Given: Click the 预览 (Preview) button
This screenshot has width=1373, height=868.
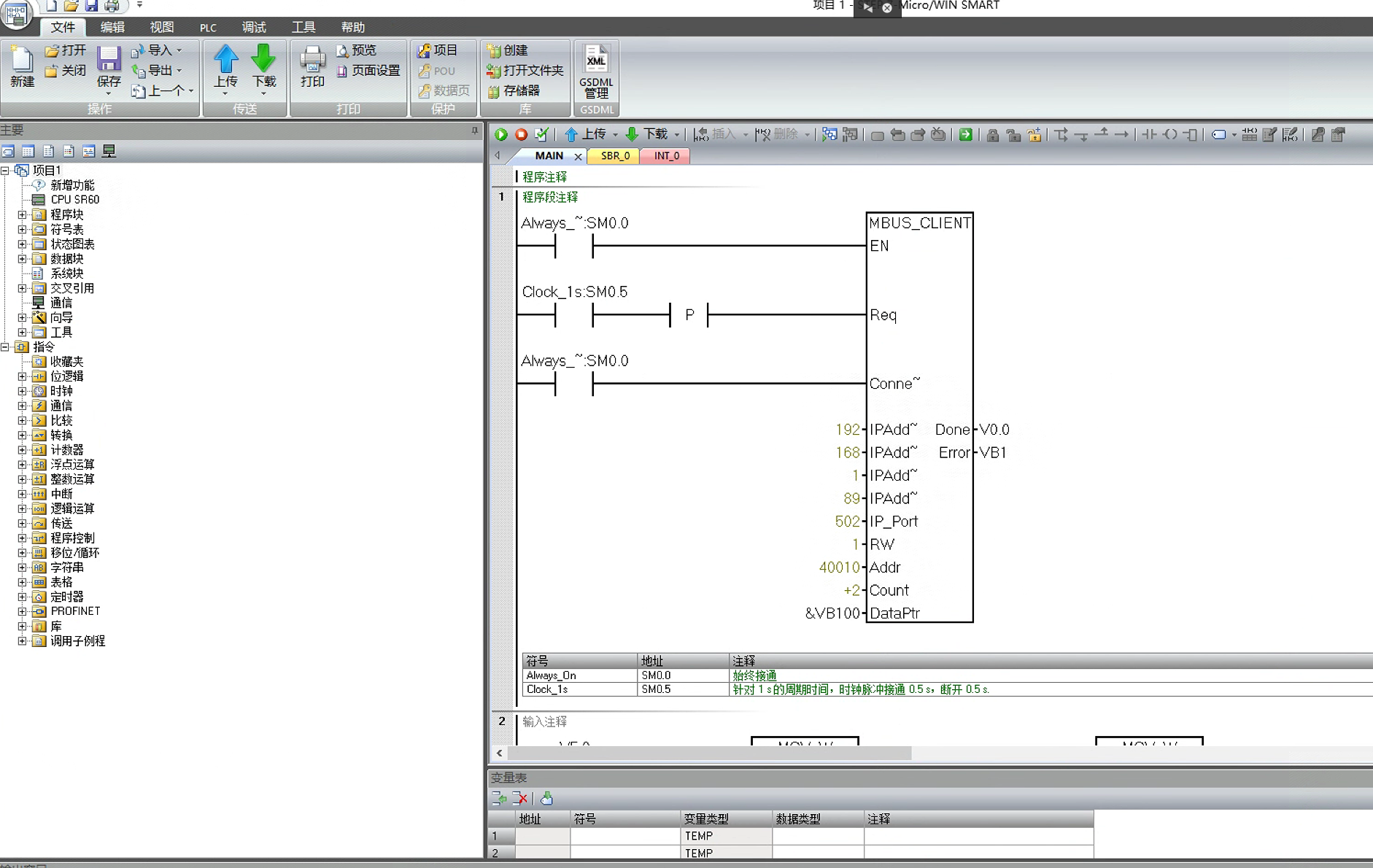Looking at the screenshot, I should (x=356, y=50).
